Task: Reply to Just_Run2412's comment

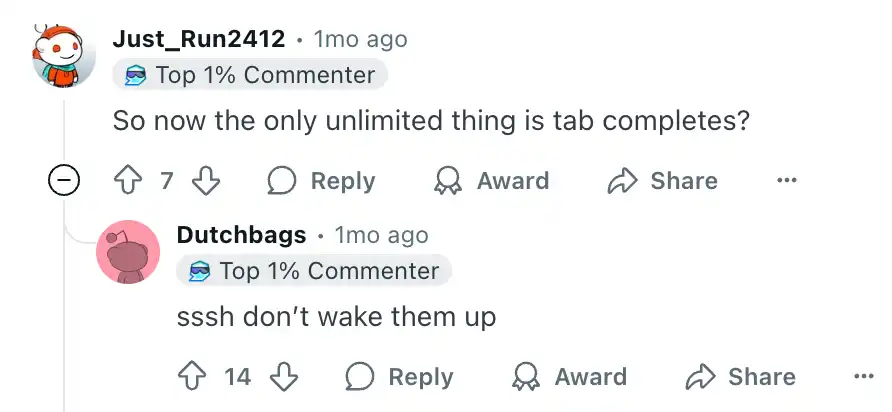Action: click(x=321, y=181)
